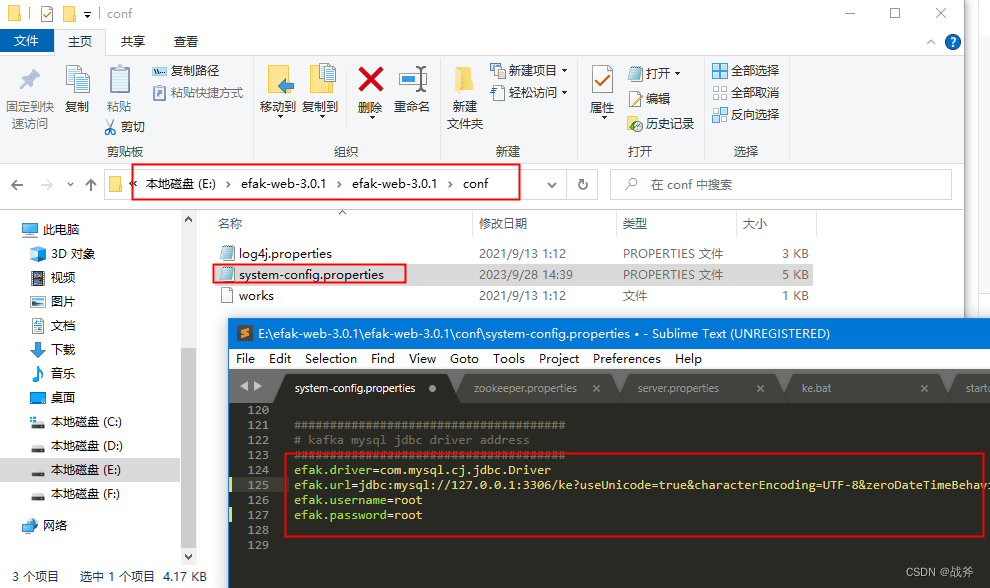The height and width of the screenshot is (588, 990).
Task: Open Sublime Text Goto menu
Action: point(464,359)
